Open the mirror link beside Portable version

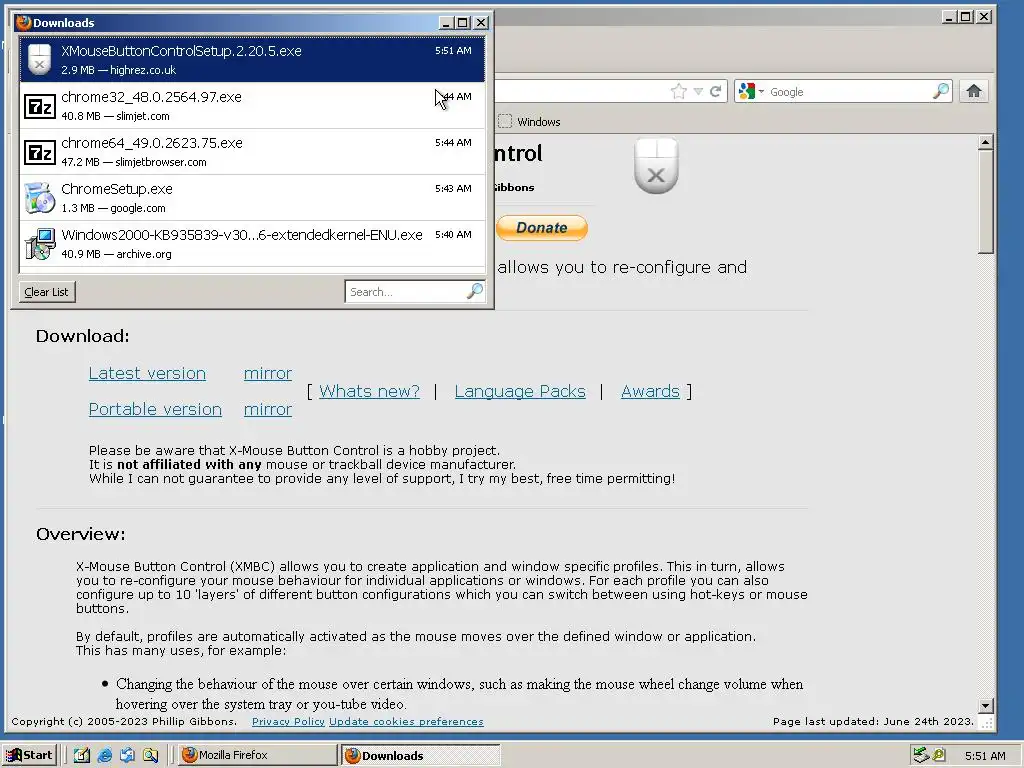point(268,409)
